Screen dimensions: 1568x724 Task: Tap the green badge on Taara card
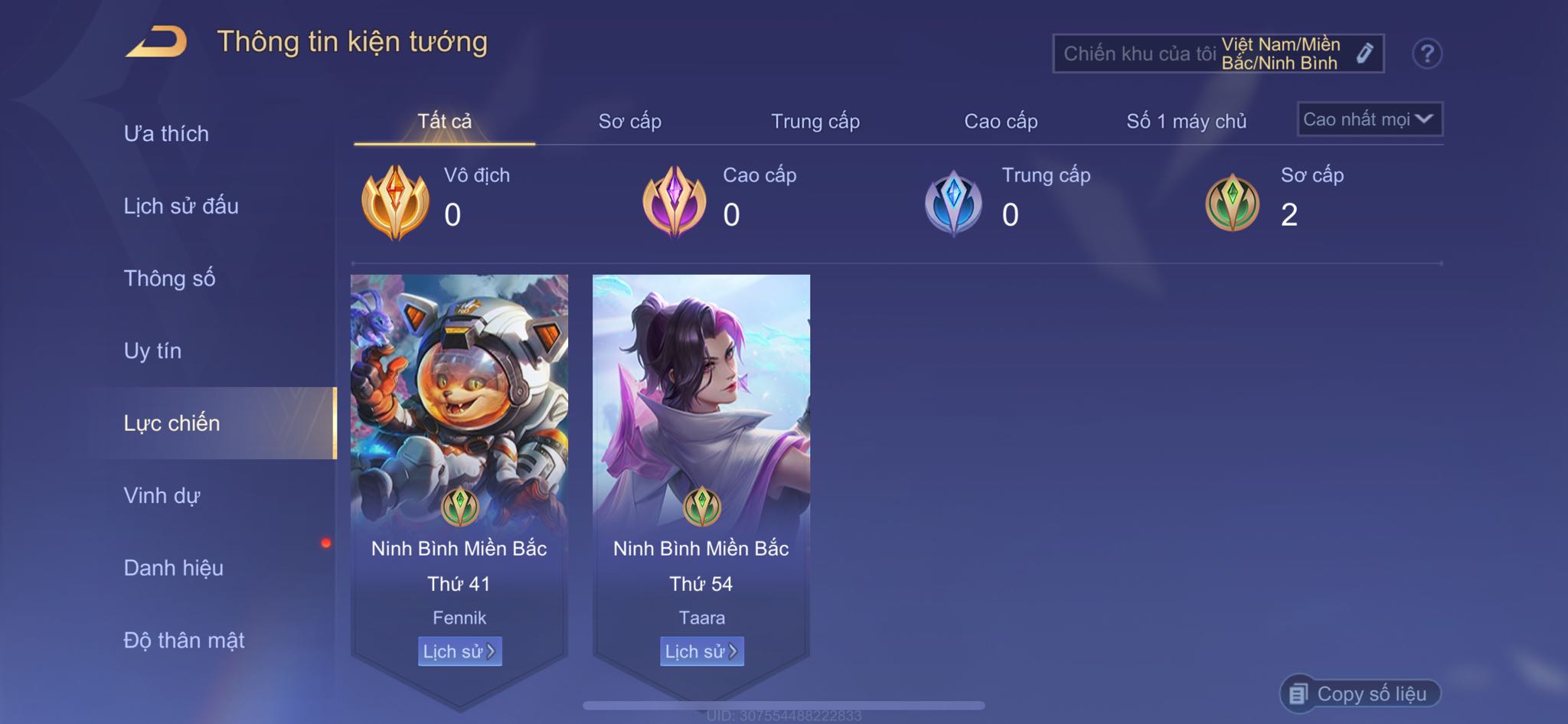tap(702, 506)
